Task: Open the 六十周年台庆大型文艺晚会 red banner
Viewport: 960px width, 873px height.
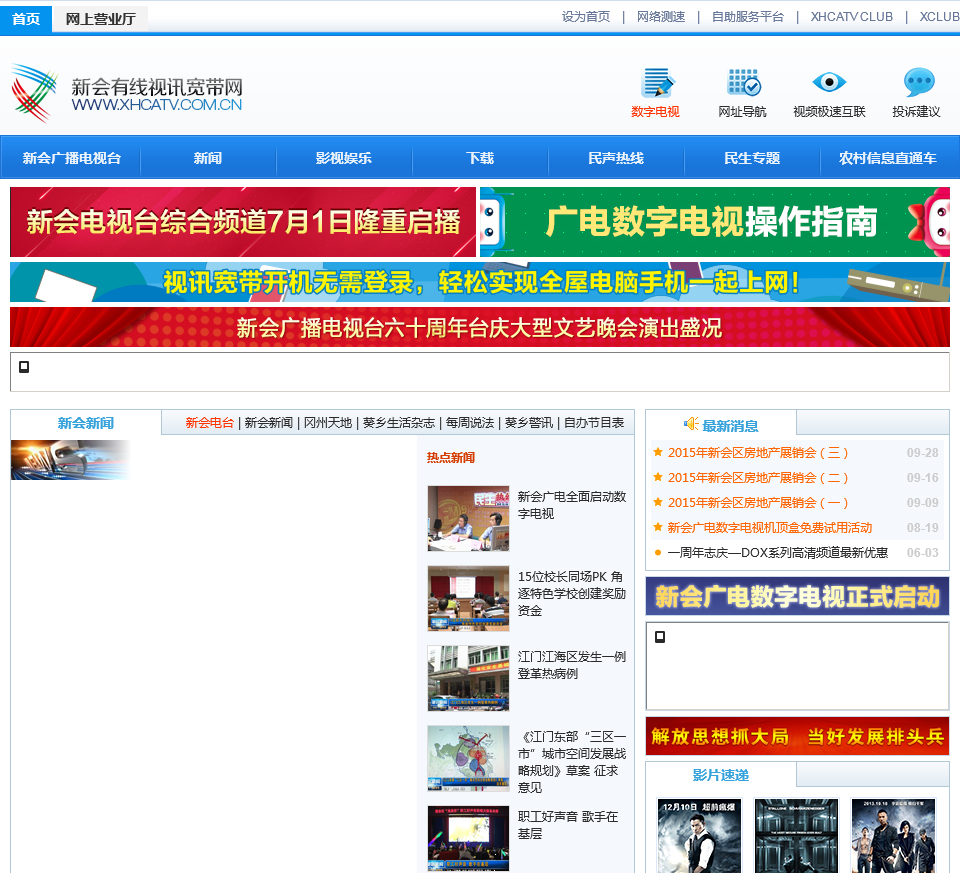Action: [479, 328]
